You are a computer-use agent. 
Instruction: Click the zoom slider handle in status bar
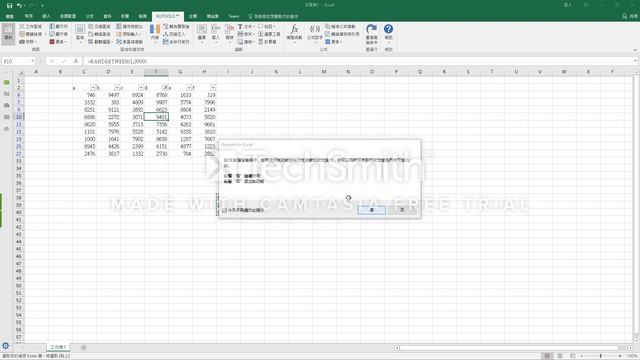(x=601, y=356)
